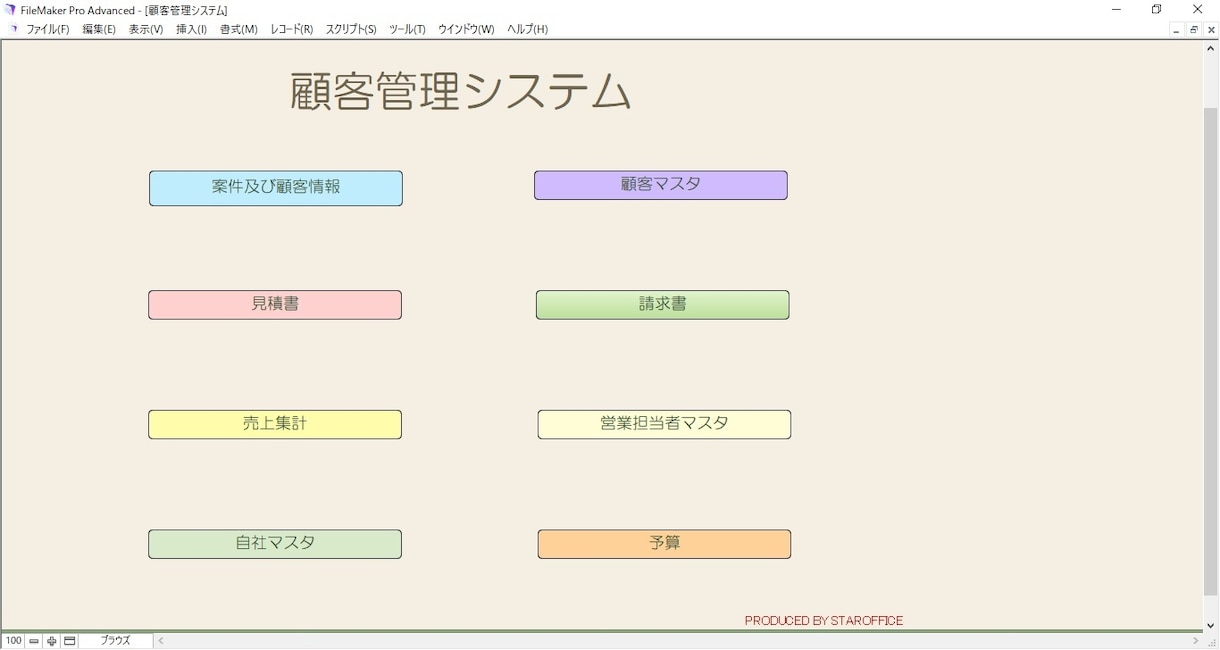Go to 請求書
The width and height of the screenshot is (1220, 650).
click(x=663, y=305)
